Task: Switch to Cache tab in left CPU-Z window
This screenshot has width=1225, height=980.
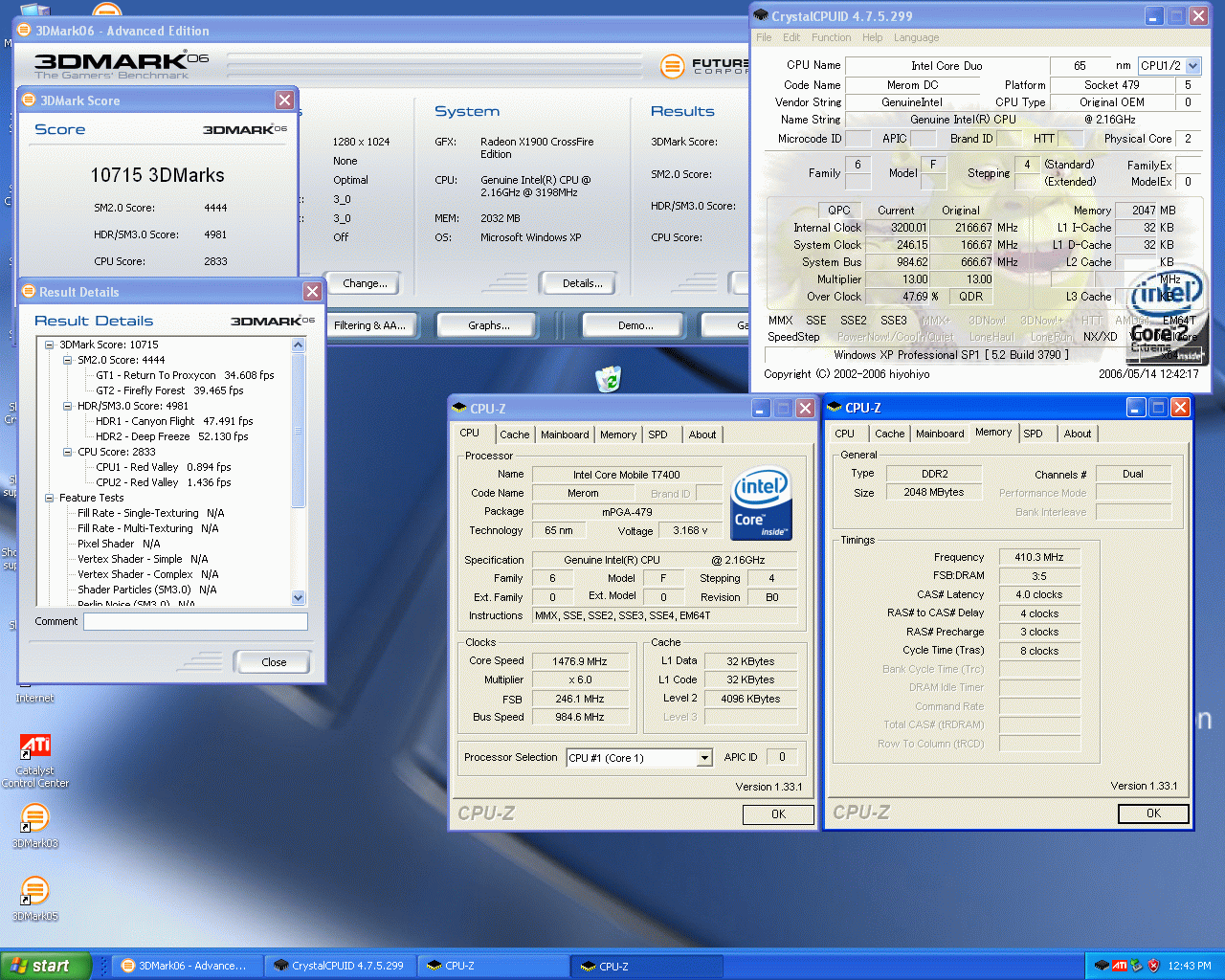Action: tap(514, 434)
